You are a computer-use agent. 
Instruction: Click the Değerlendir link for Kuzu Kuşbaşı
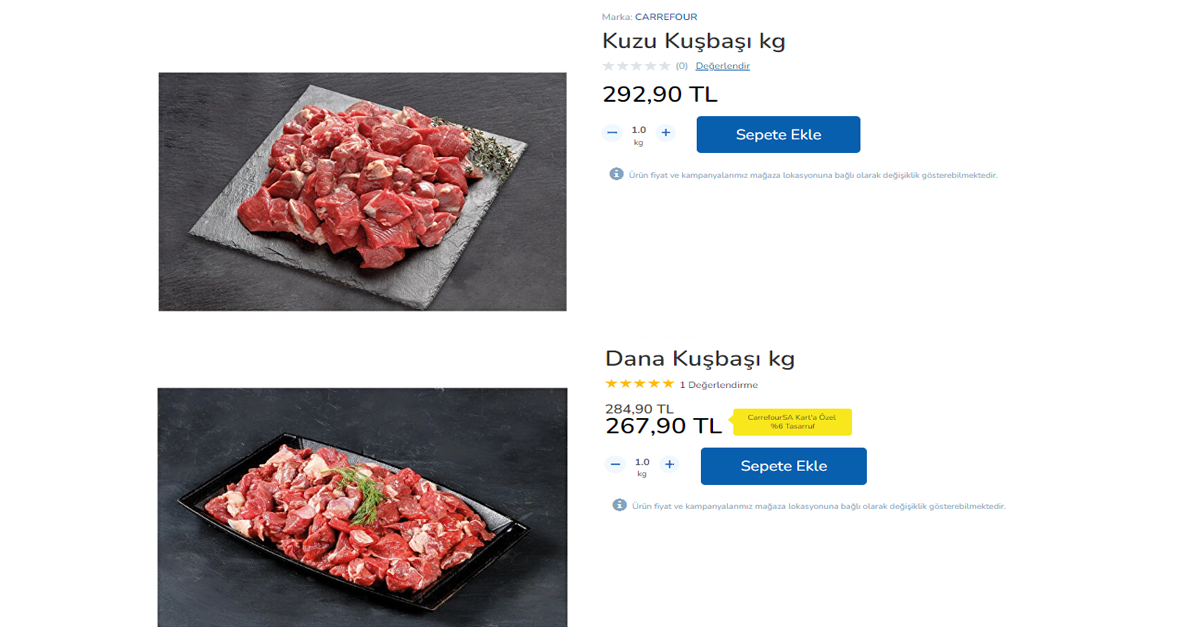pyautogui.click(x=722, y=66)
